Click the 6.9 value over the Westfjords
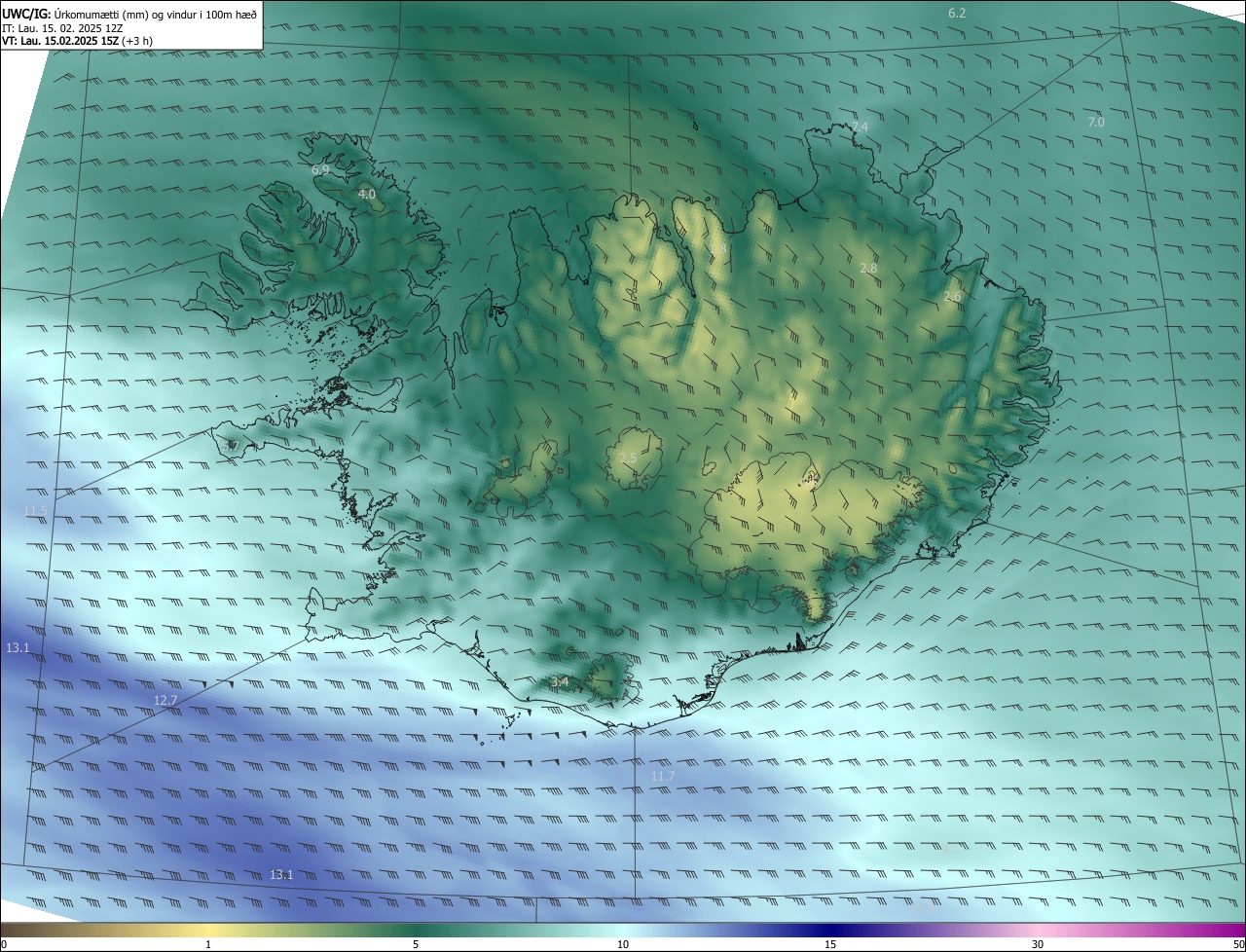1246x952 pixels. tap(320, 169)
